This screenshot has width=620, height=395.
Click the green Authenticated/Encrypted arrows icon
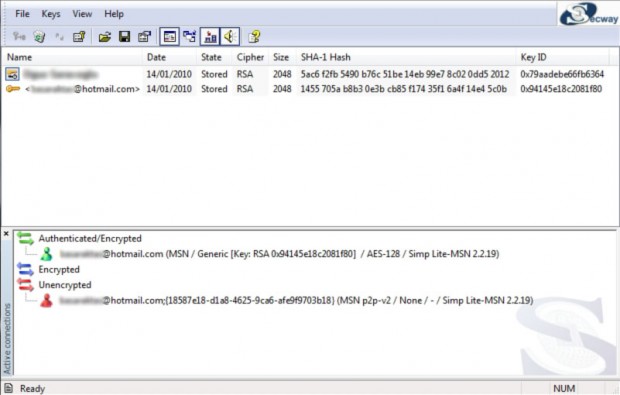(26, 238)
